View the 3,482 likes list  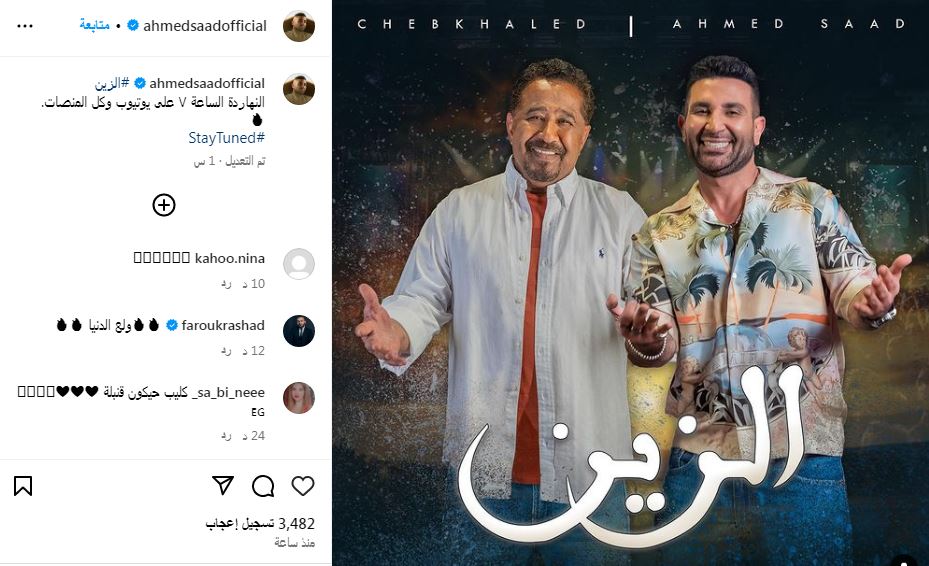click(260, 523)
